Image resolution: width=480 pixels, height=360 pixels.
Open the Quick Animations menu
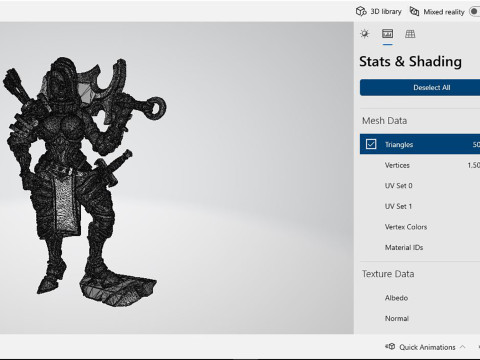click(425, 347)
